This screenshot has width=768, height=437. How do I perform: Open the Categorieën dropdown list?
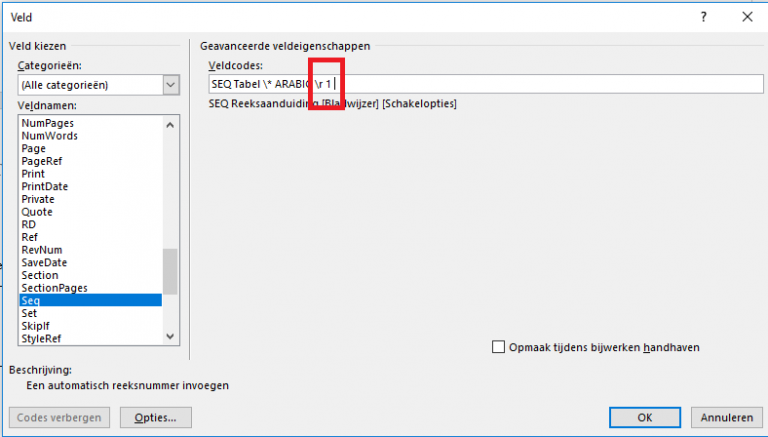tap(170, 85)
